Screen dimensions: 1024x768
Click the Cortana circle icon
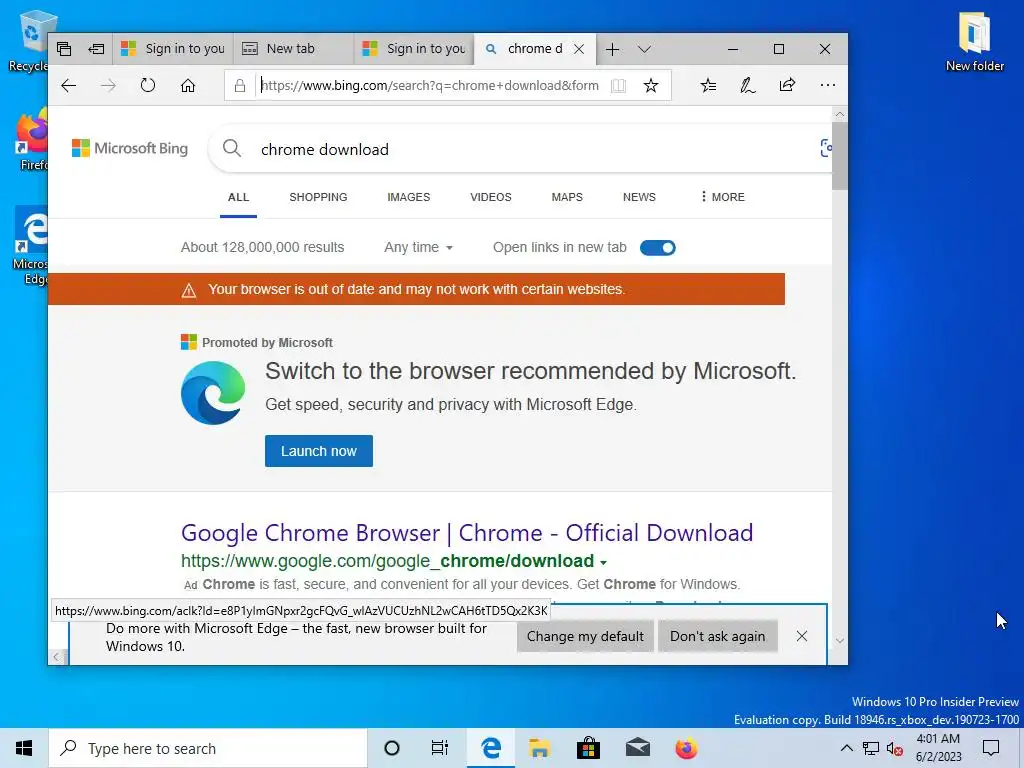392,748
